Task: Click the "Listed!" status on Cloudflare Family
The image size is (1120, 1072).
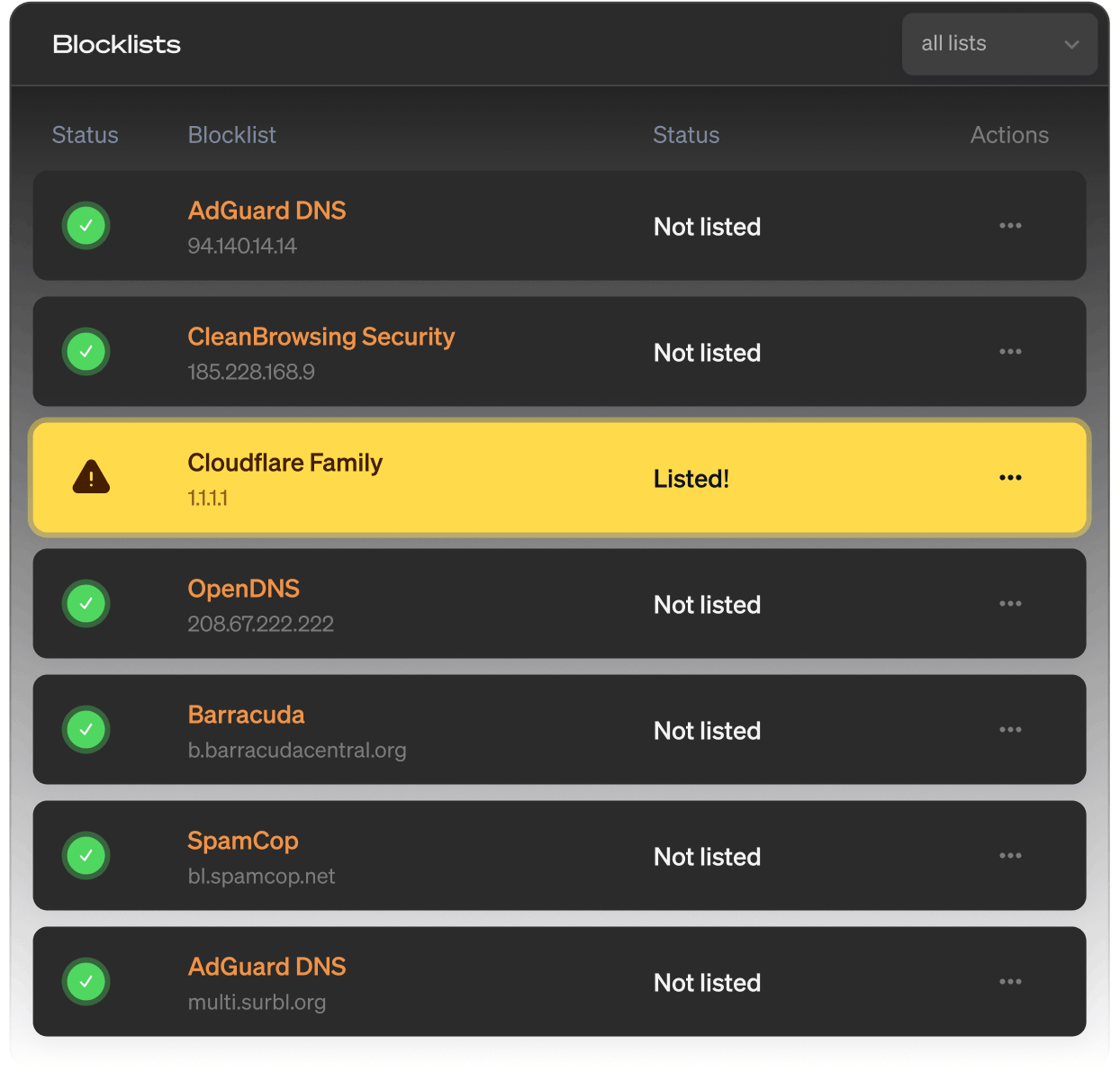Action: pos(691,479)
